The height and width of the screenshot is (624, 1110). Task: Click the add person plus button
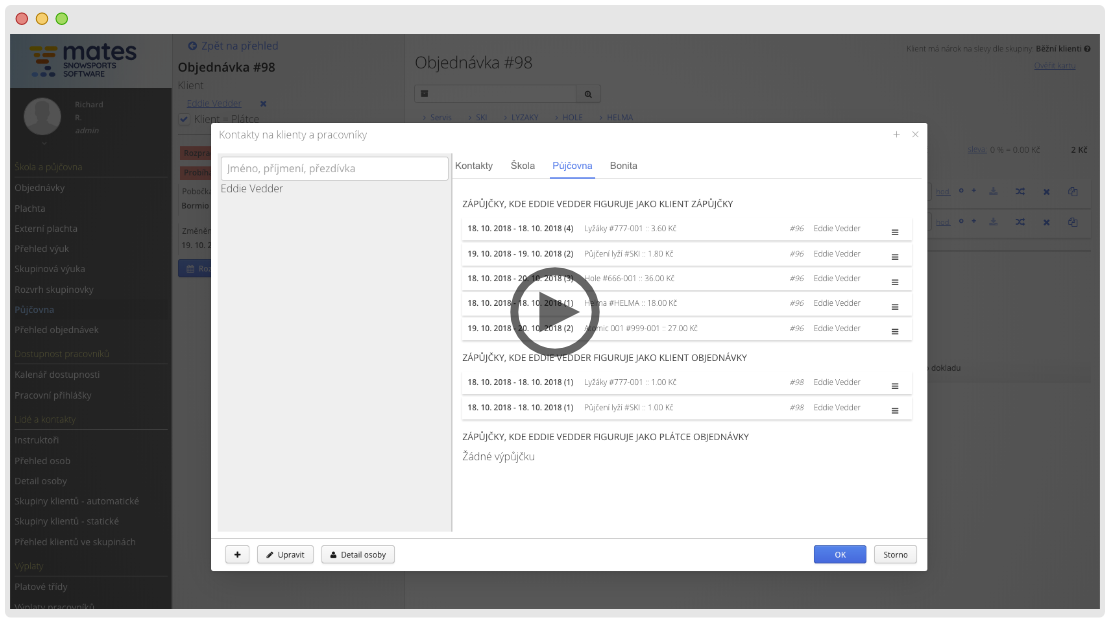click(237, 555)
